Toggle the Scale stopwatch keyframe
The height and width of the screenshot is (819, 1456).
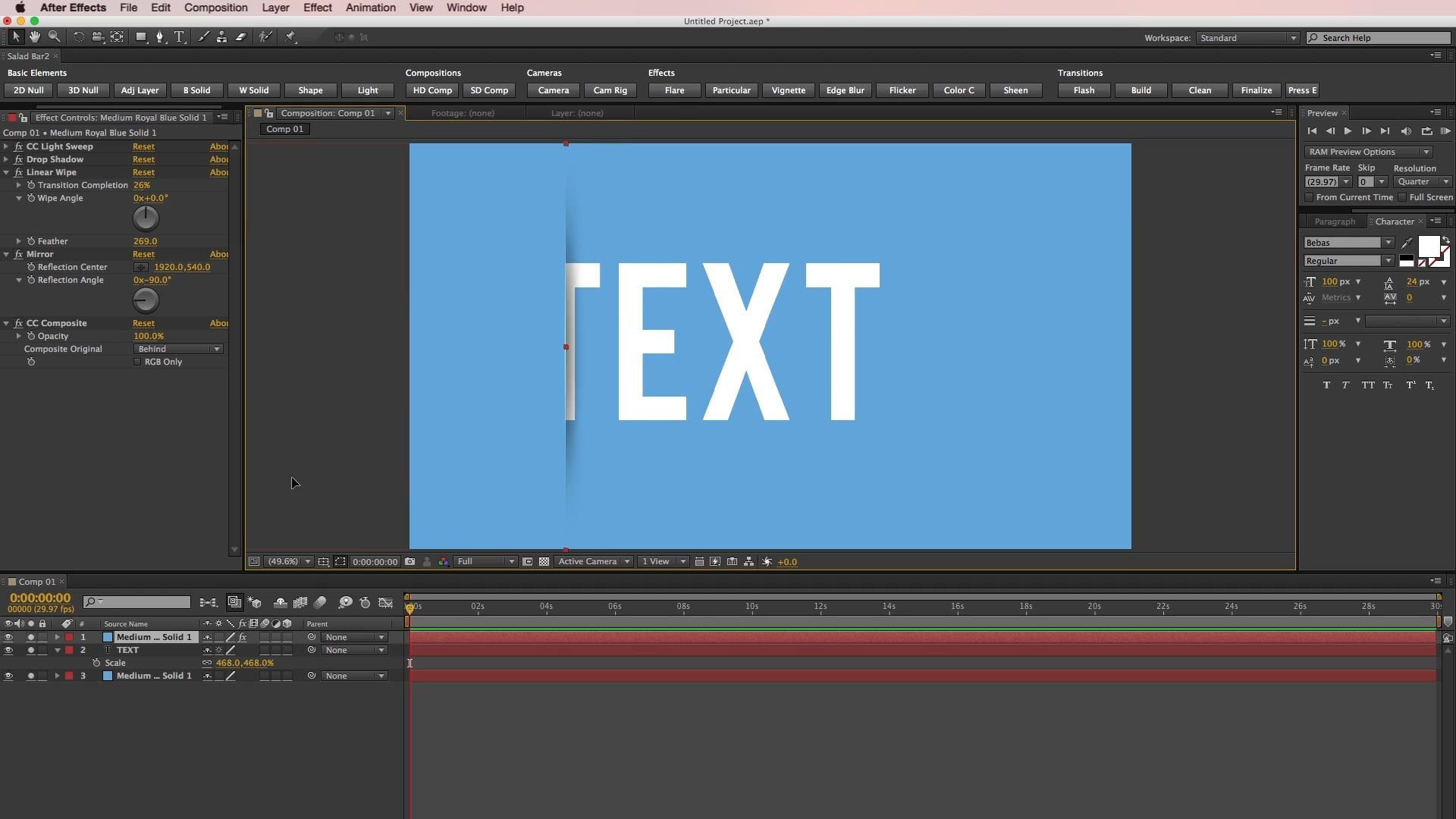(96, 663)
